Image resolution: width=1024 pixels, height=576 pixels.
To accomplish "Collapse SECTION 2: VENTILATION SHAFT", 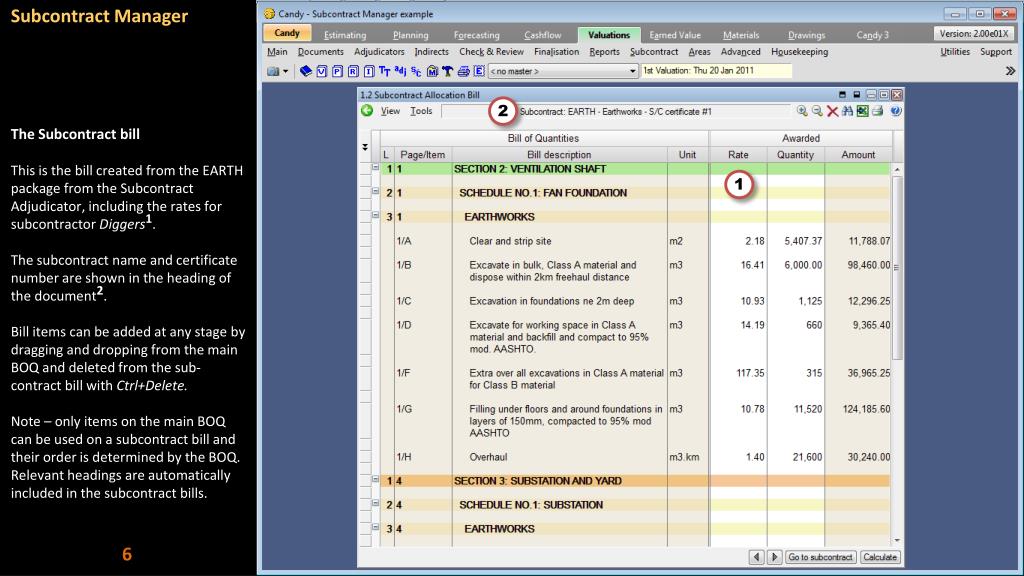I will (376, 167).
